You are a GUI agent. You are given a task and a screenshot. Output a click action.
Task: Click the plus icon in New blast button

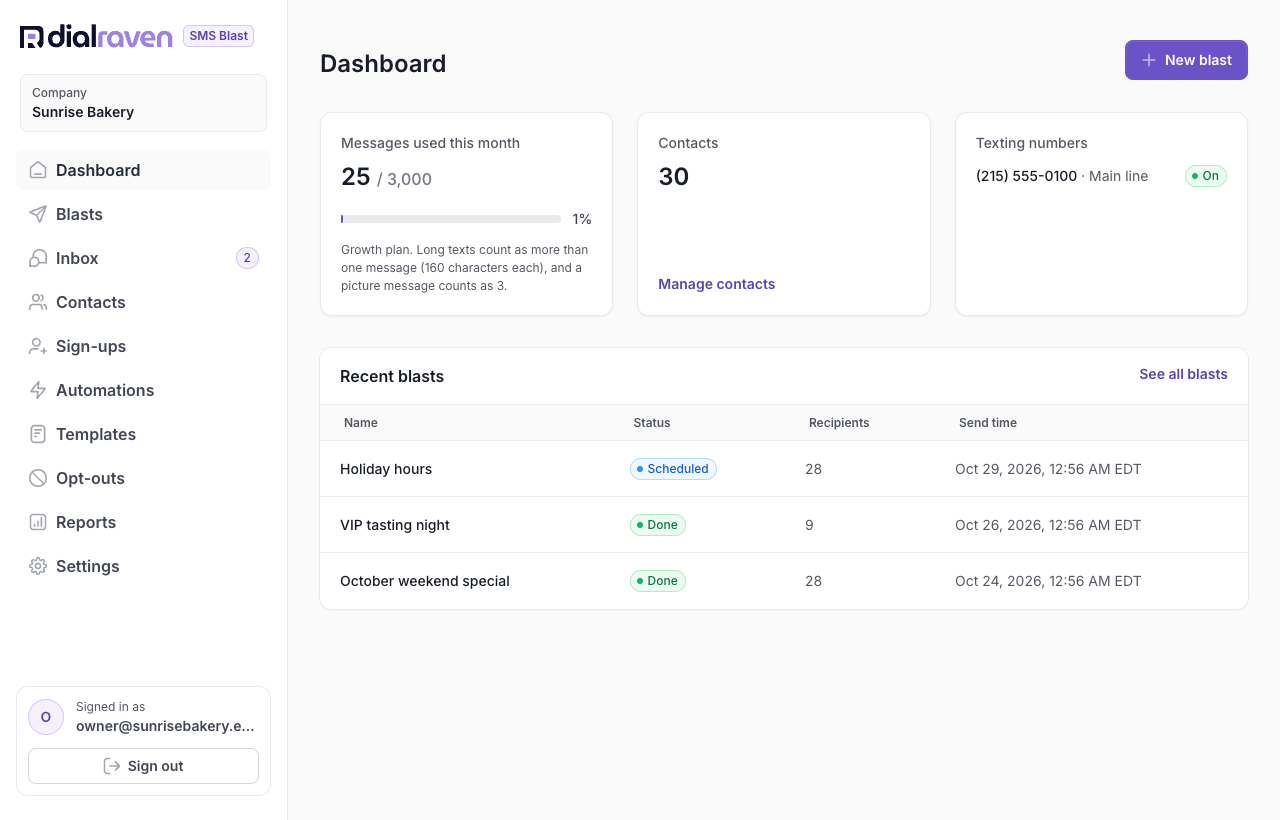(1149, 60)
